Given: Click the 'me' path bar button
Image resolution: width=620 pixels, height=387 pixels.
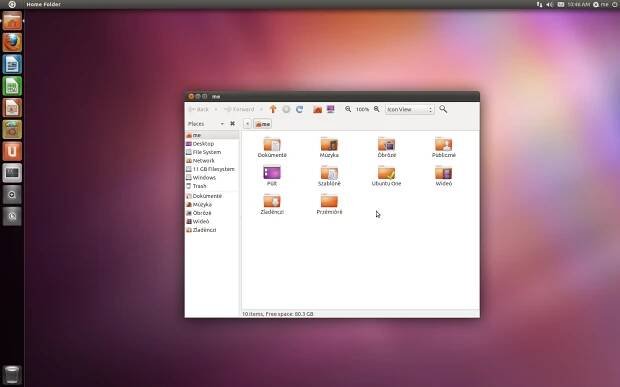Looking at the screenshot, I should pyautogui.click(x=263, y=124).
